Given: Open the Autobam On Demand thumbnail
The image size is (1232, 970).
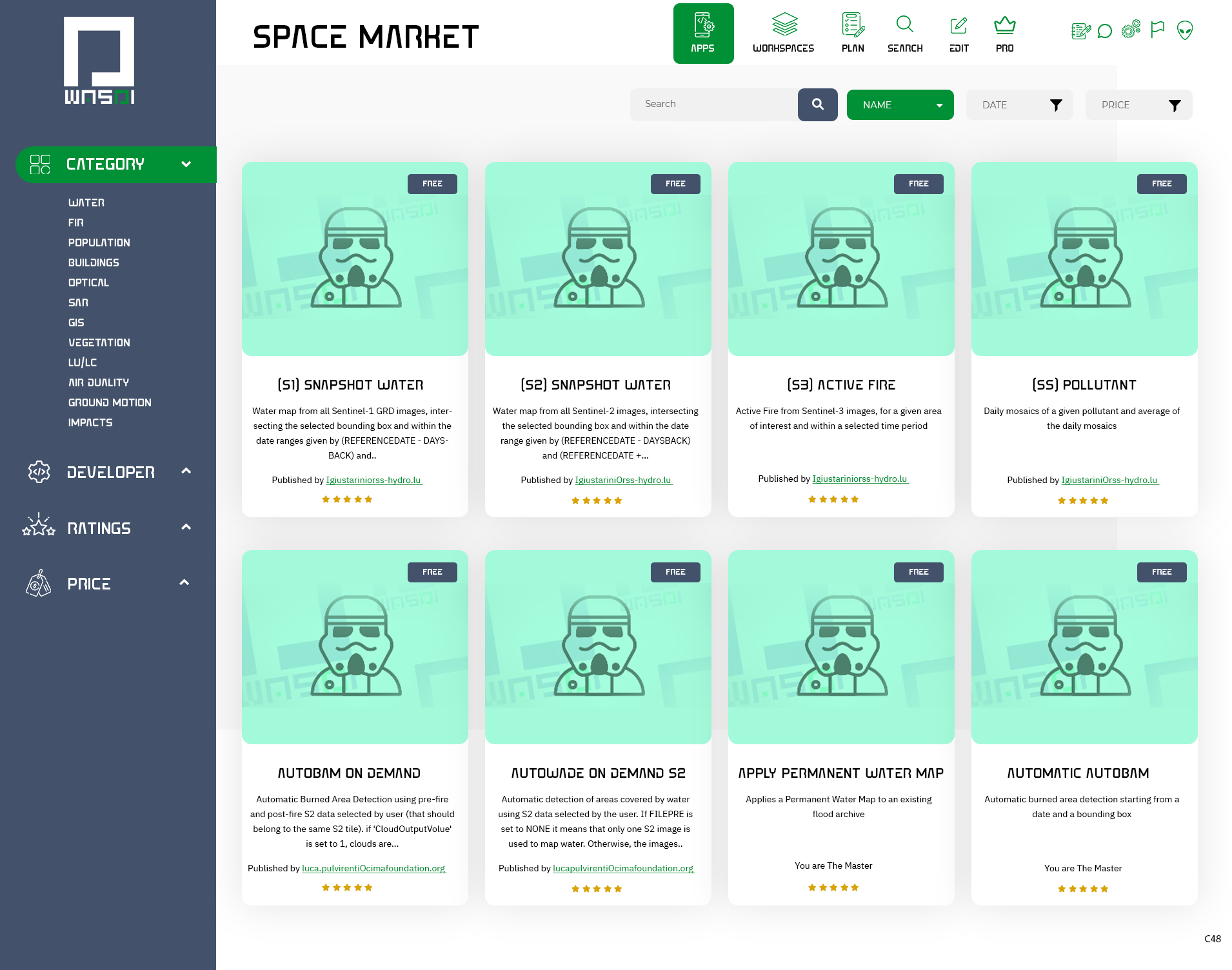Looking at the screenshot, I should tap(355, 647).
